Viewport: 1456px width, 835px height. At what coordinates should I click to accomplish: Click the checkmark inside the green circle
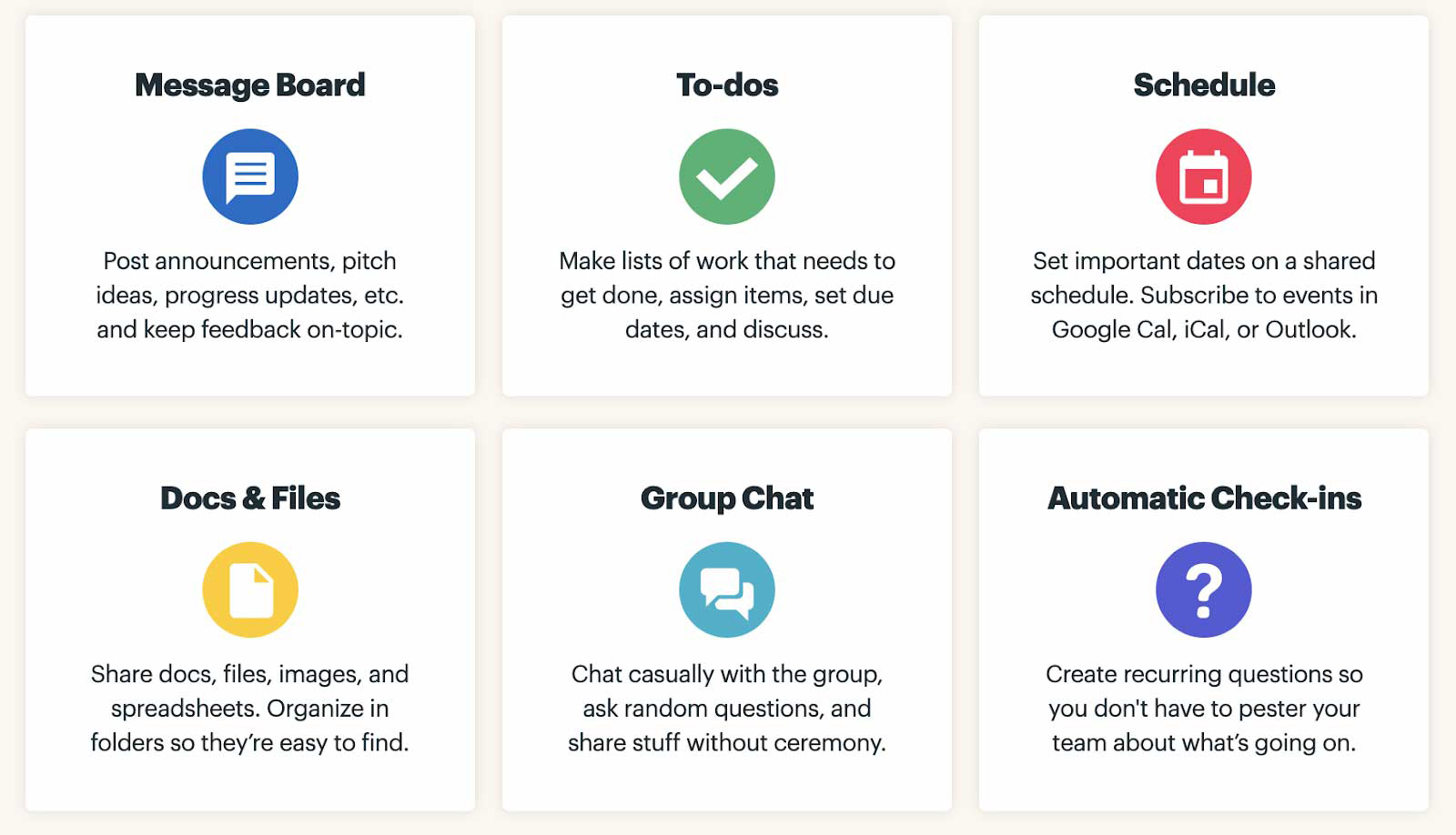coord(726,176)
